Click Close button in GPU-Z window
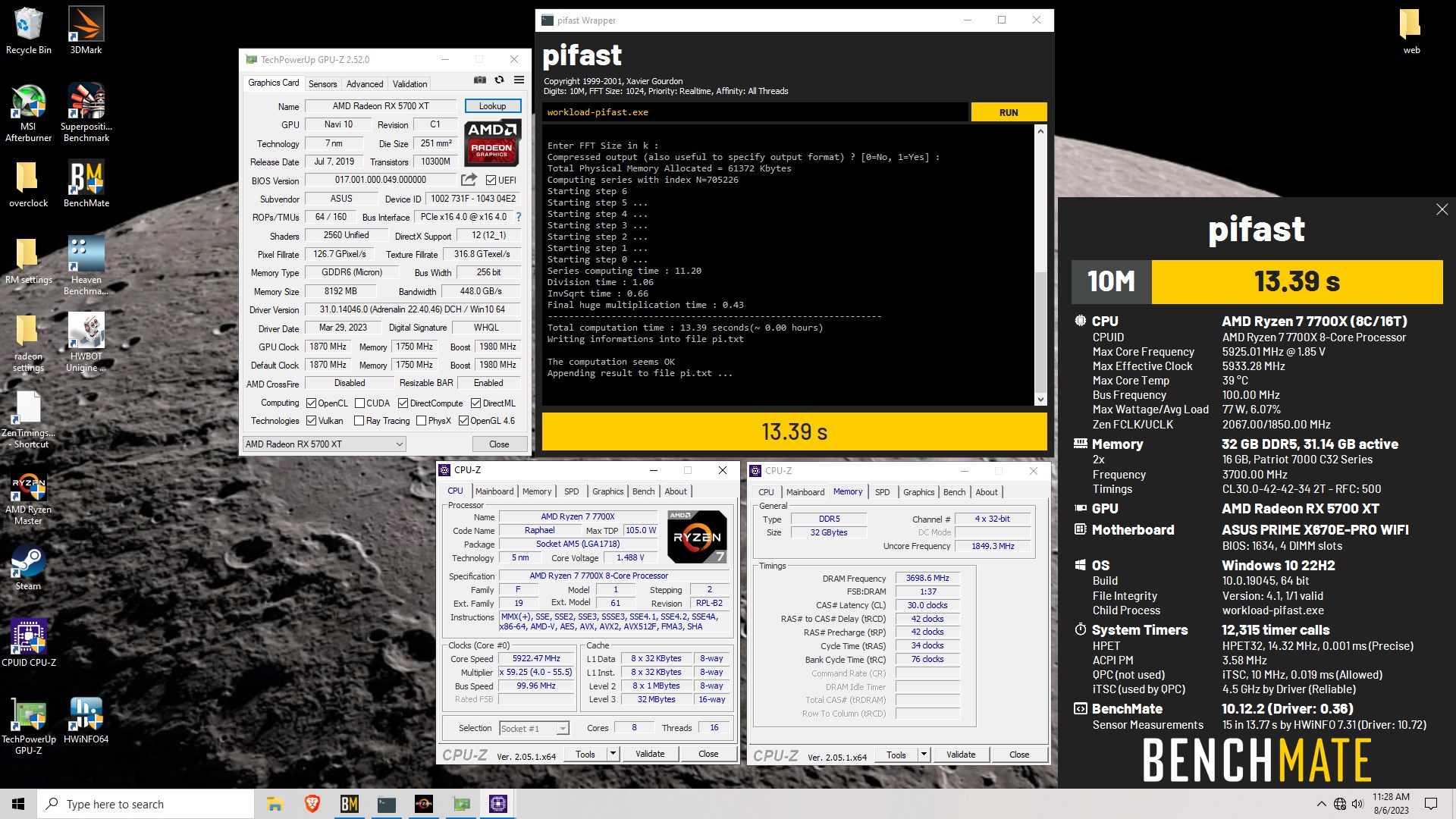Image resolution: width=1456 pixels, height=819 pixels. (x=499, y=444)
